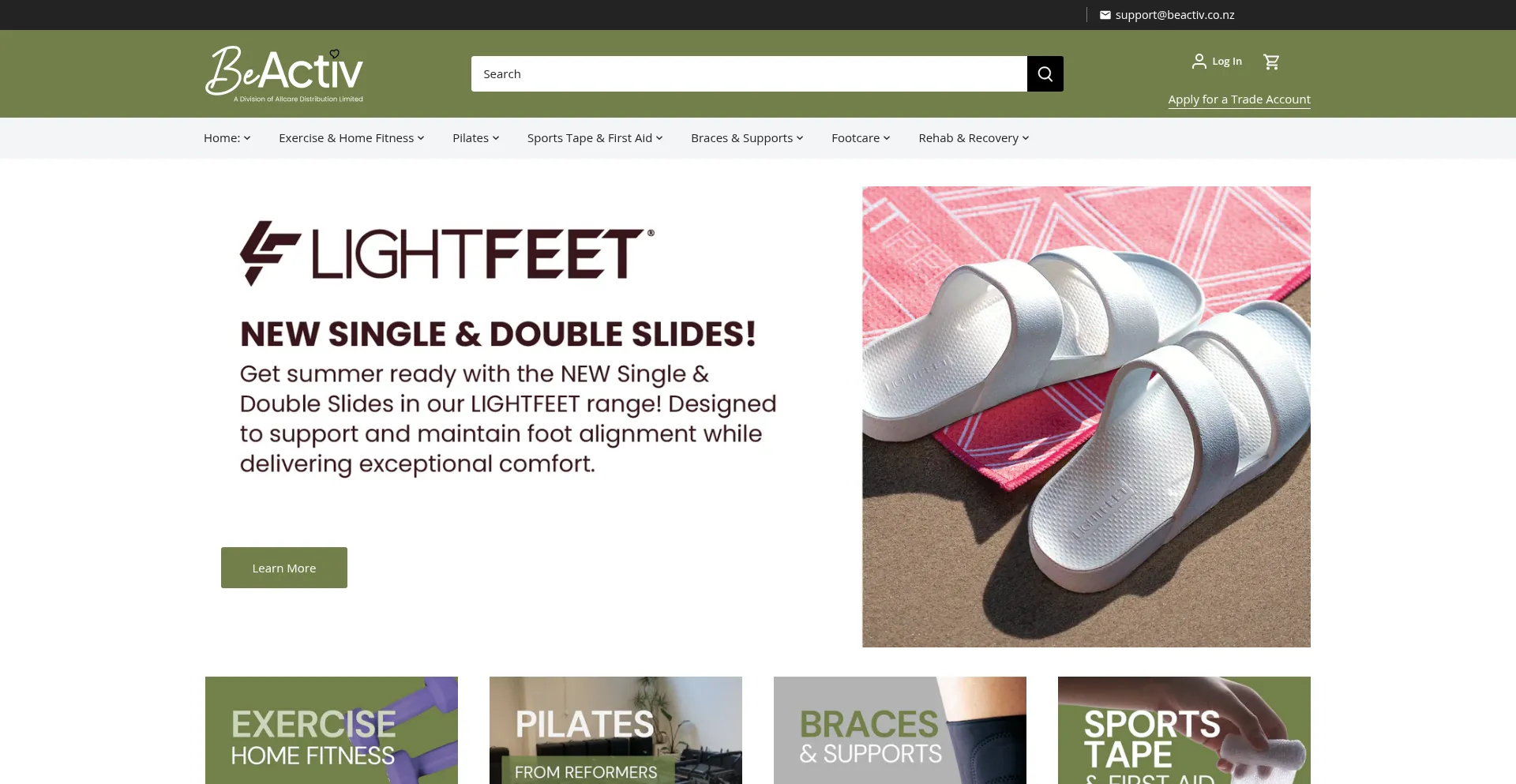This screenshot has height=784, width=1516.
Task: Open Rehab & Recovery menu
Action: tap(974, 138)
